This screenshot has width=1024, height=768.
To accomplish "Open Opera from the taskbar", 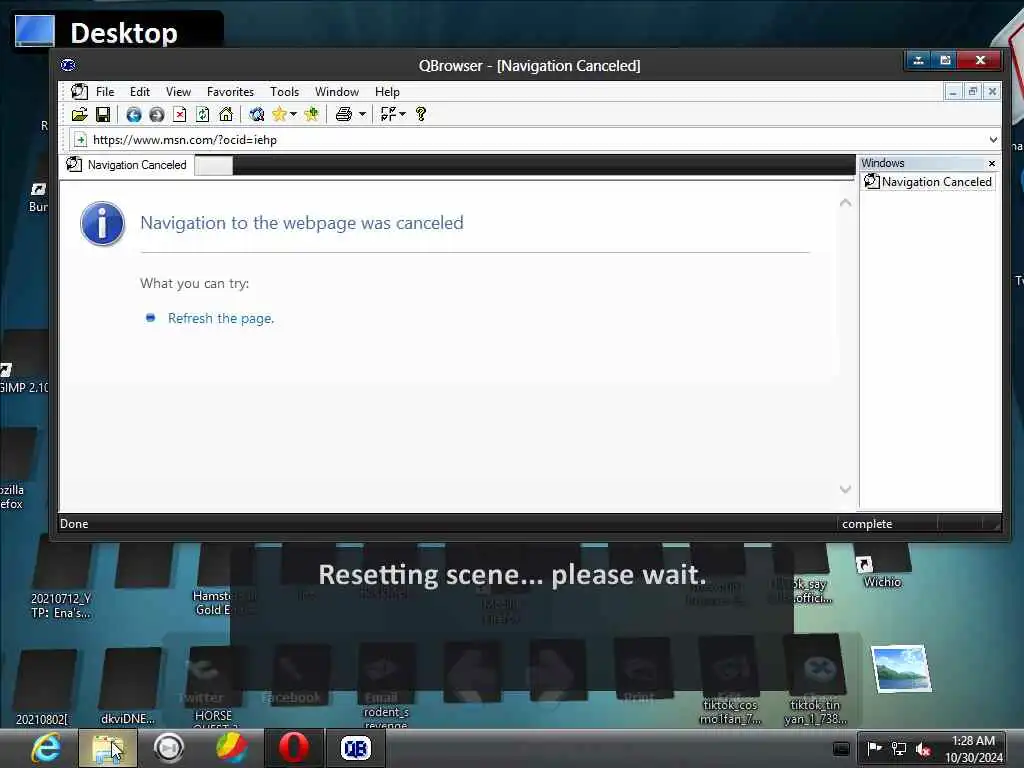I will [x=293, y=748].
